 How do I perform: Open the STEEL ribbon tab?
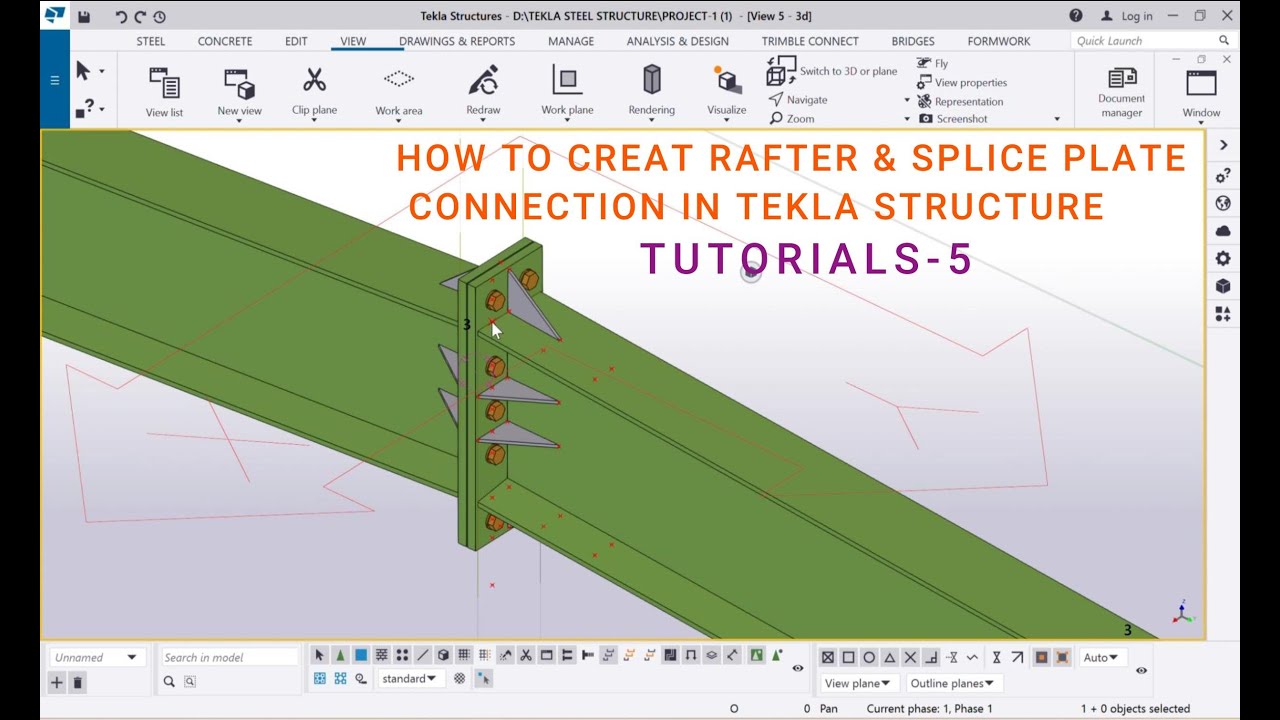[151, 41]
